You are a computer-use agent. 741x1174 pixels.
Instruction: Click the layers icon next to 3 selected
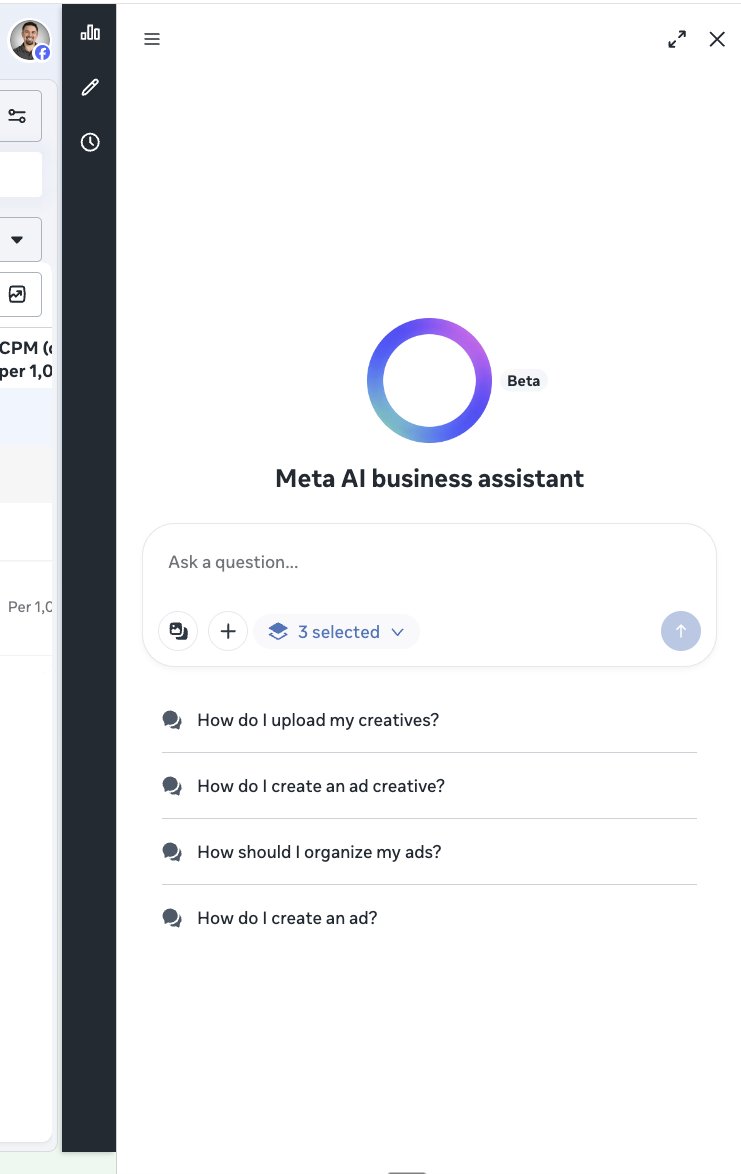(278, 631)
